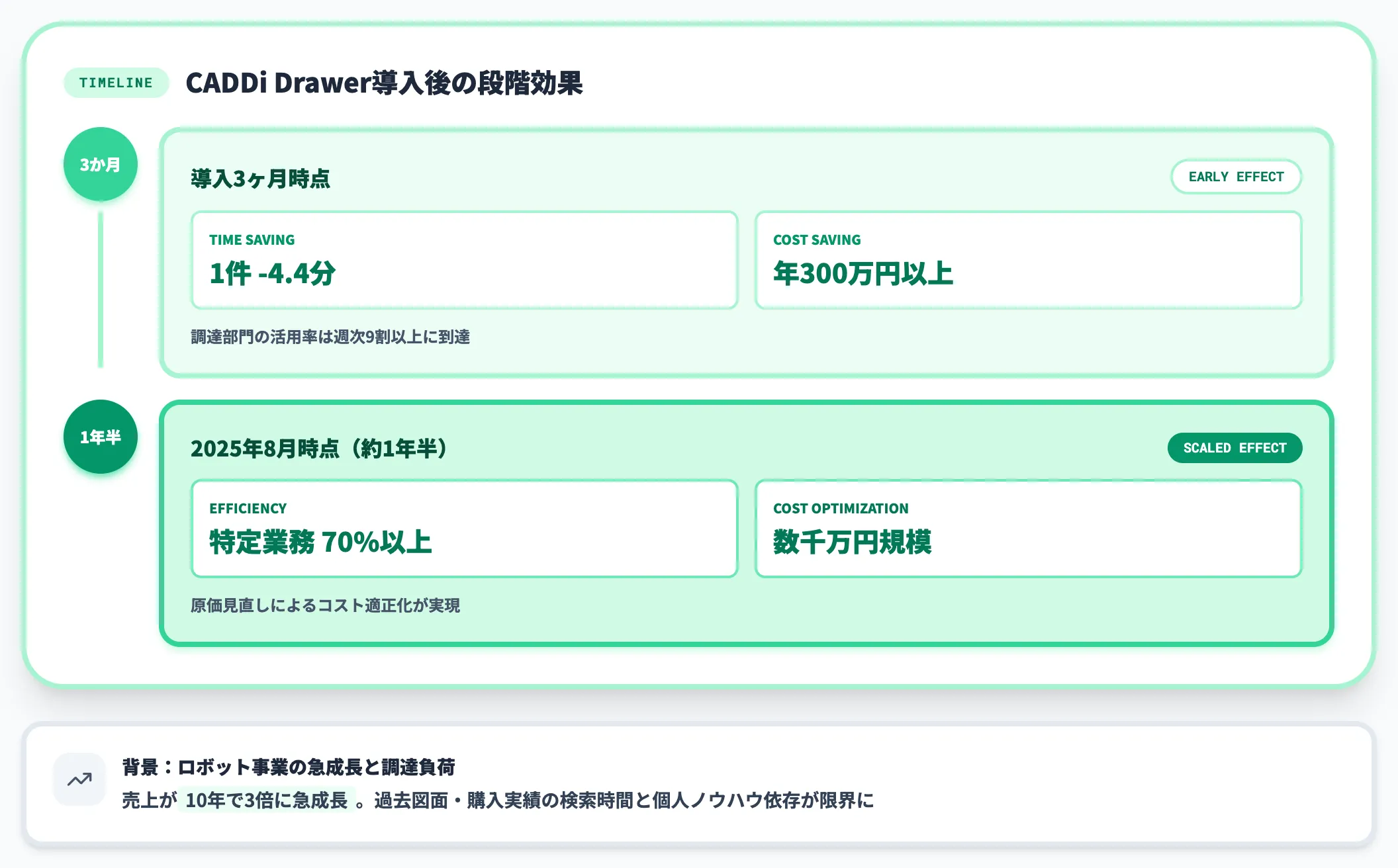
Task: Click the heading CADDi Drawer導入後の段階効果
Action: click(384, 83)
